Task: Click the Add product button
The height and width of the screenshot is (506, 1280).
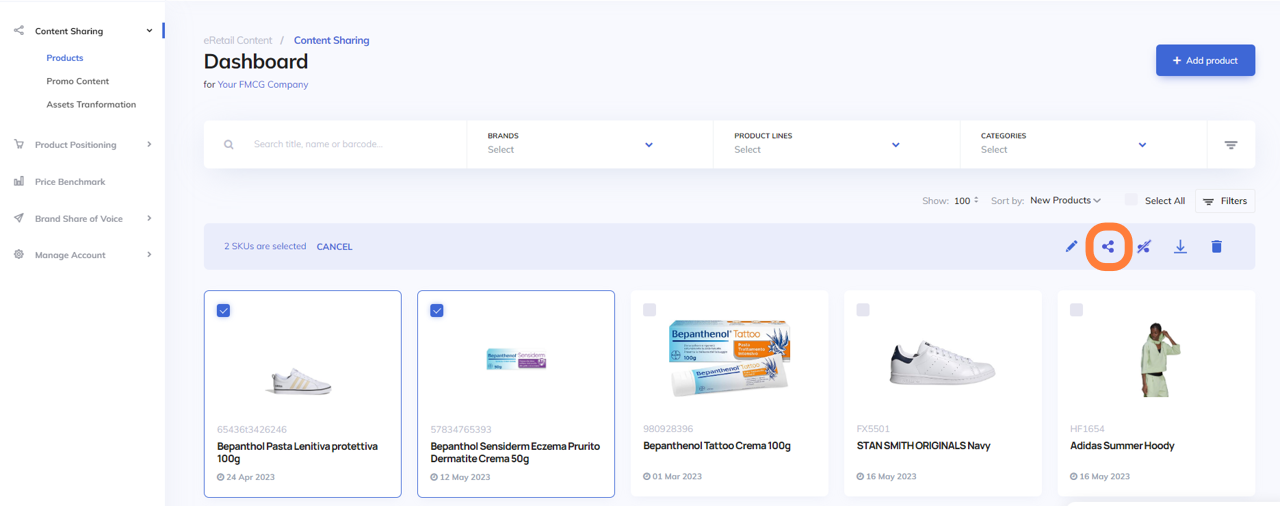Action: pos(1205,60)
